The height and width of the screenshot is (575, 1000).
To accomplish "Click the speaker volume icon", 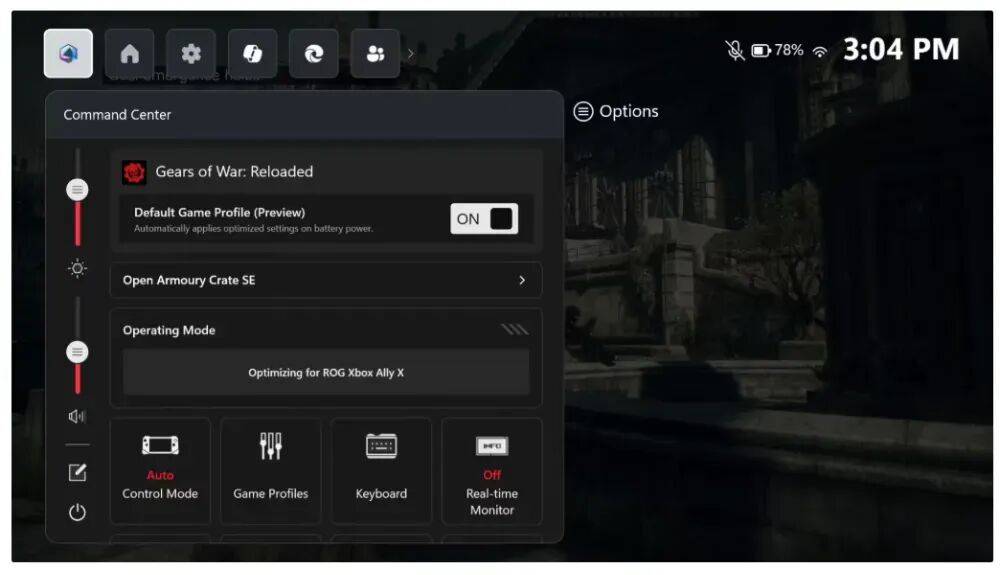I will (77, 416).
